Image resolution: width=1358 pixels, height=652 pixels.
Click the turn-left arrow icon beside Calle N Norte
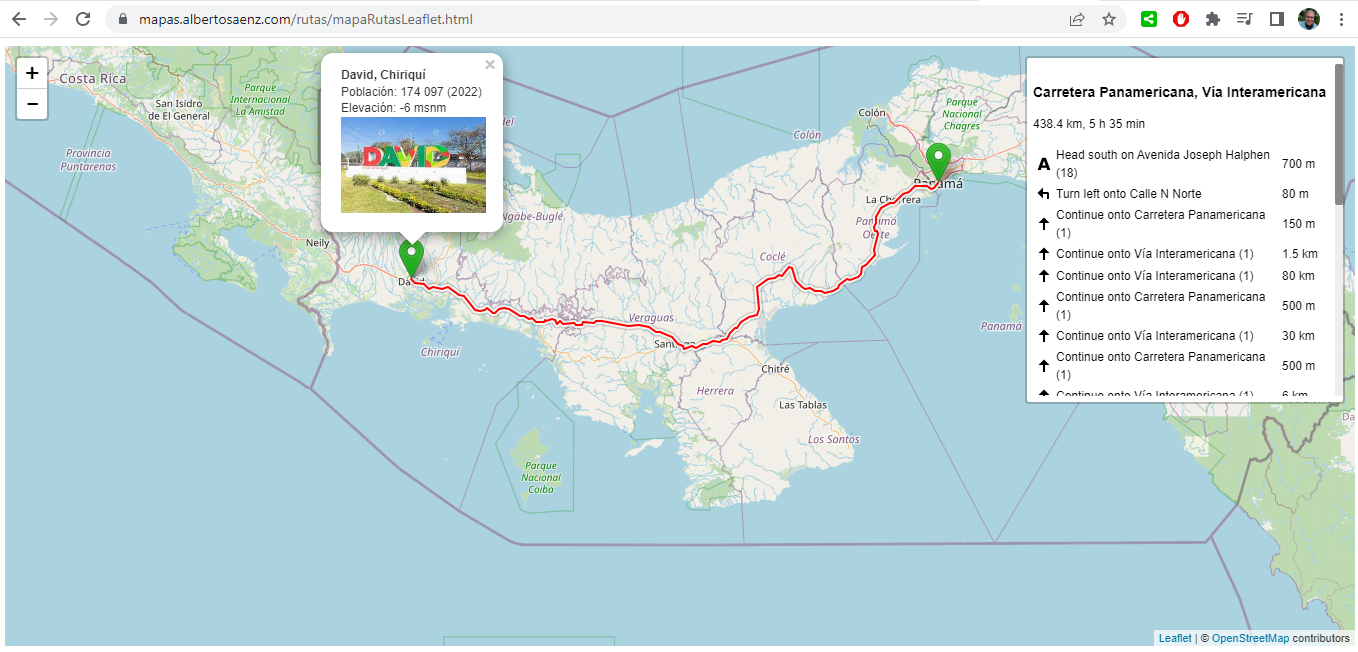[1041, 193]
